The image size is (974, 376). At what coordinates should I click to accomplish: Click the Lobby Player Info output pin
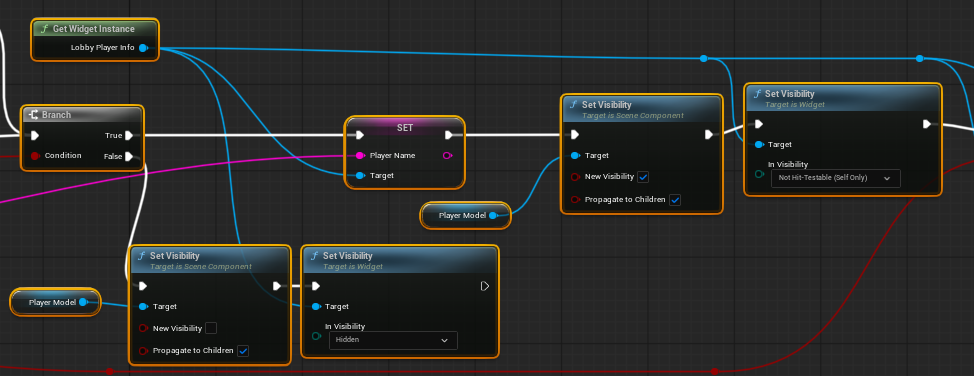click(143, 48)
